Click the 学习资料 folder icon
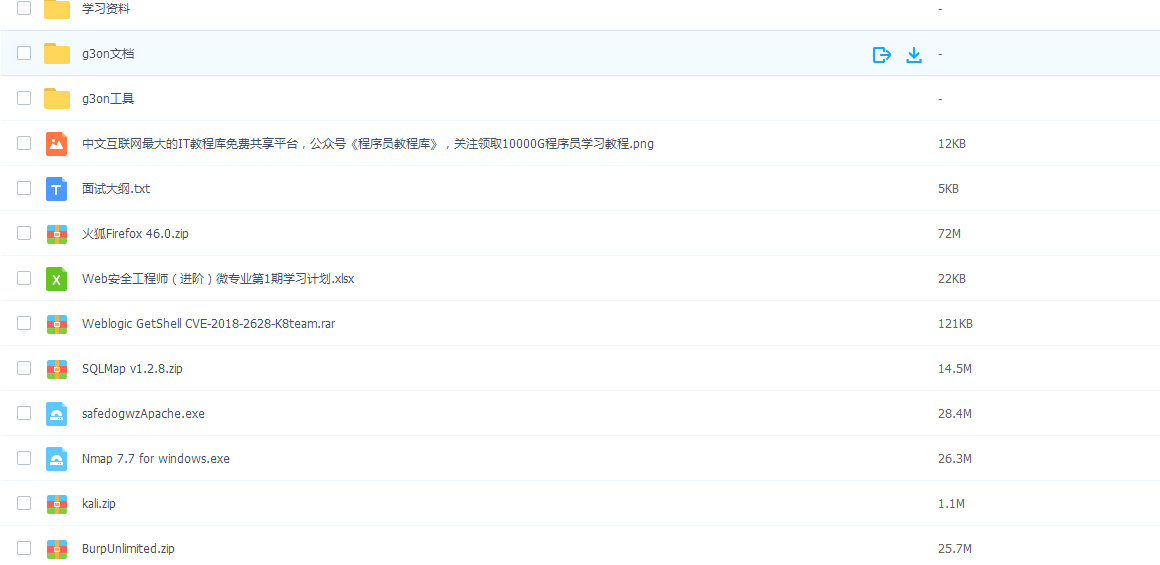Screen dimensions: 1160x565 [x=57, y=9]
